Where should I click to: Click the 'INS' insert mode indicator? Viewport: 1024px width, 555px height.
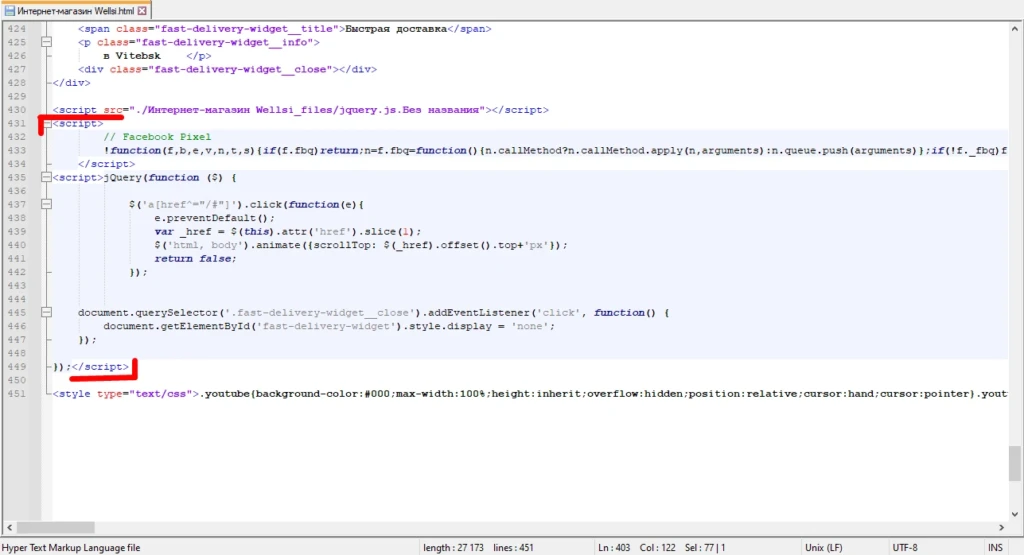(995, 548)
